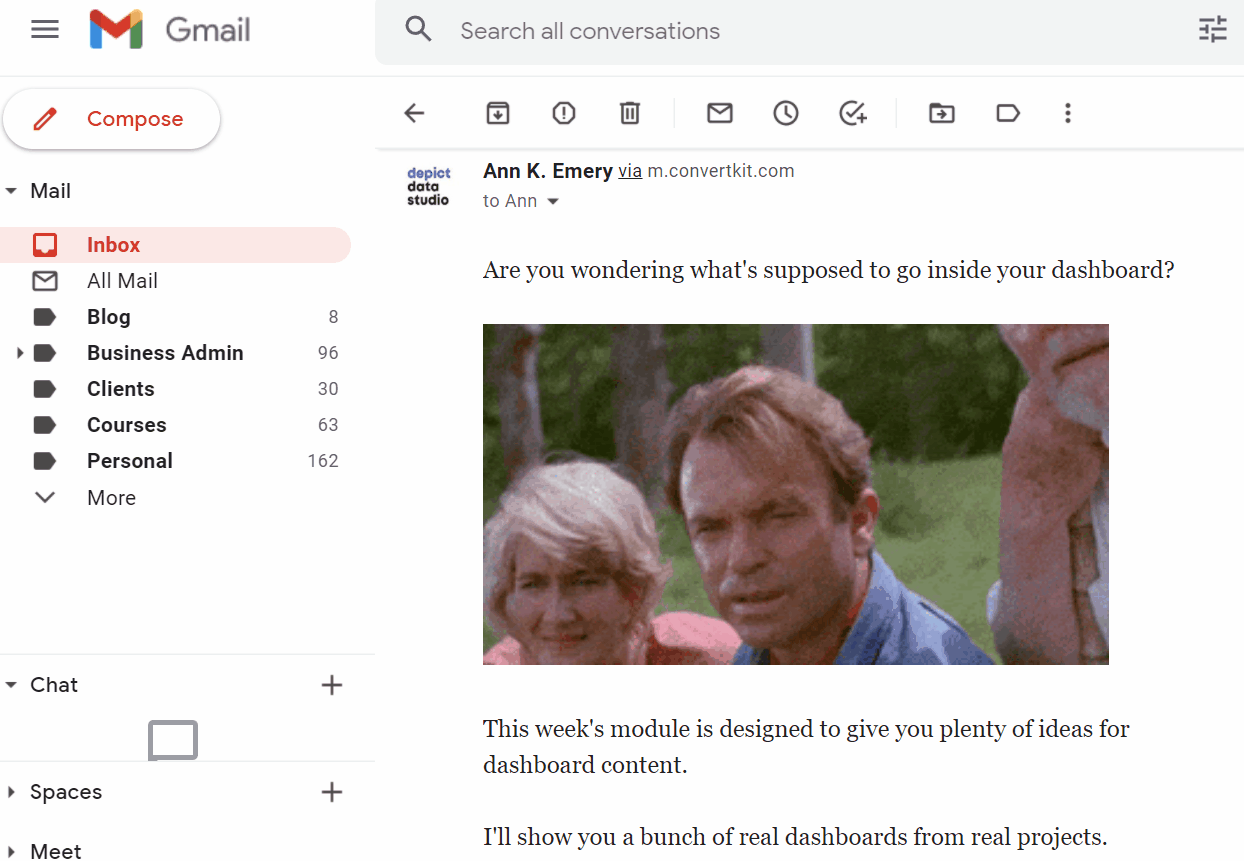Expand the Spaces section
Screen dimensions: 1244x861
pos(11,792)
